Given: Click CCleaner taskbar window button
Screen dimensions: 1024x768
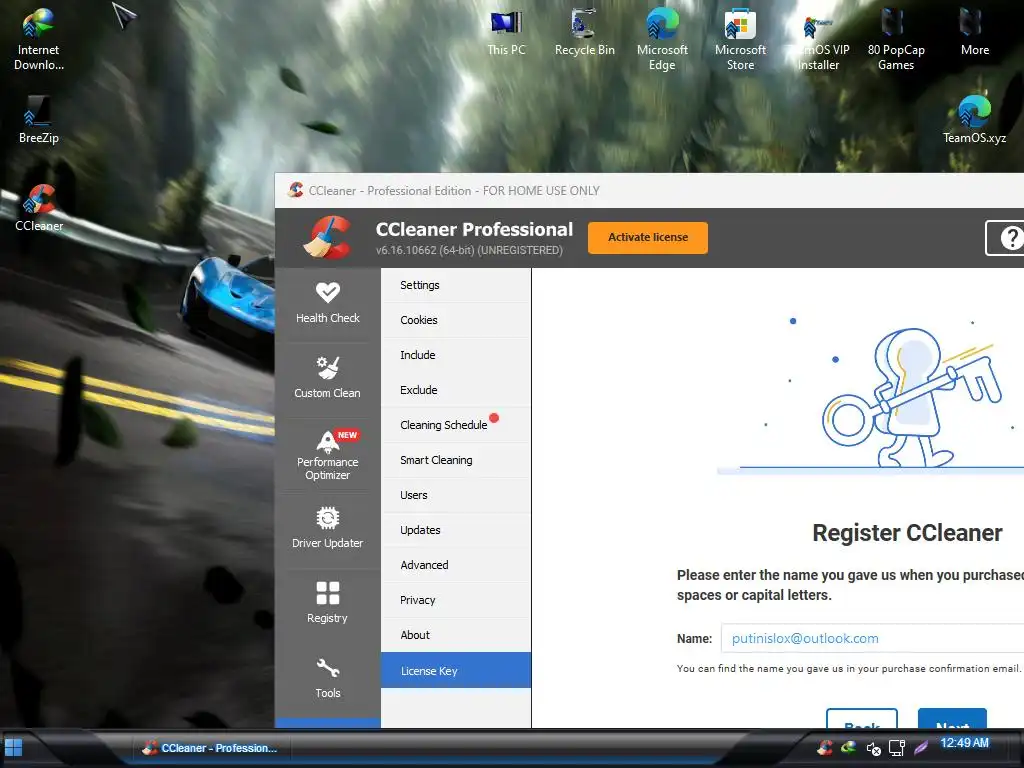Looking at the screenshot, I should [210, 748].
